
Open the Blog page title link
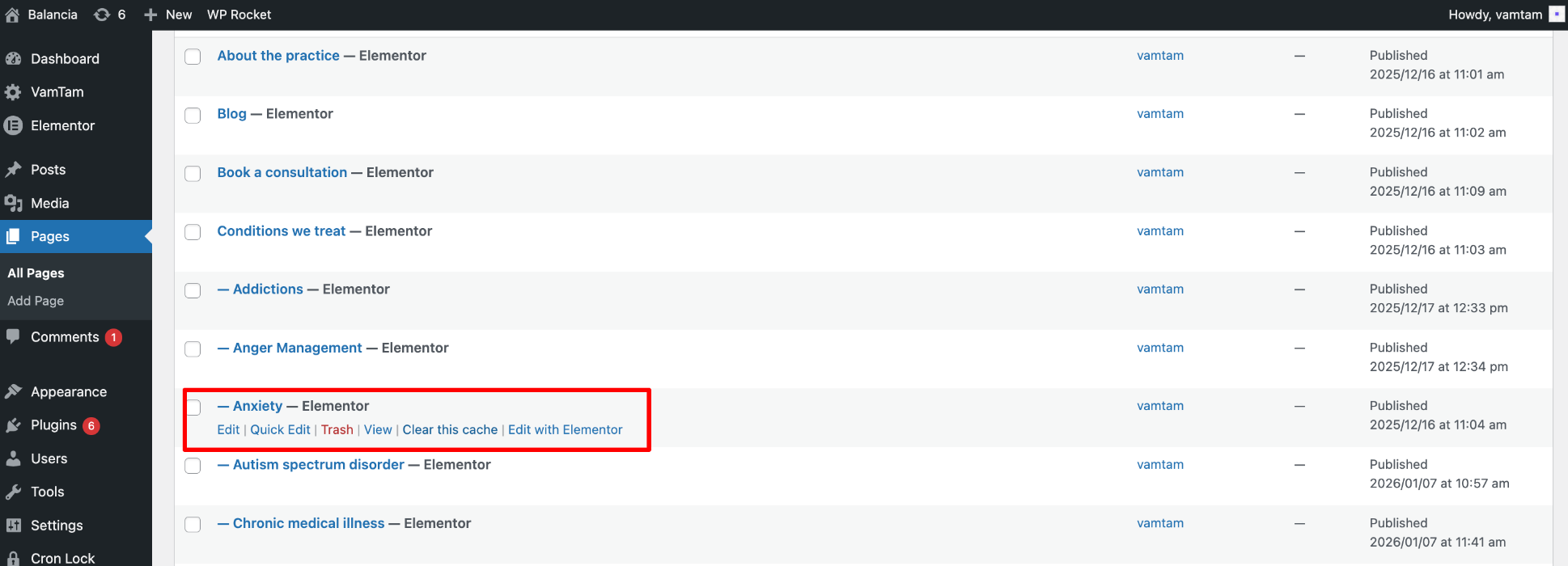click(231, 114)
